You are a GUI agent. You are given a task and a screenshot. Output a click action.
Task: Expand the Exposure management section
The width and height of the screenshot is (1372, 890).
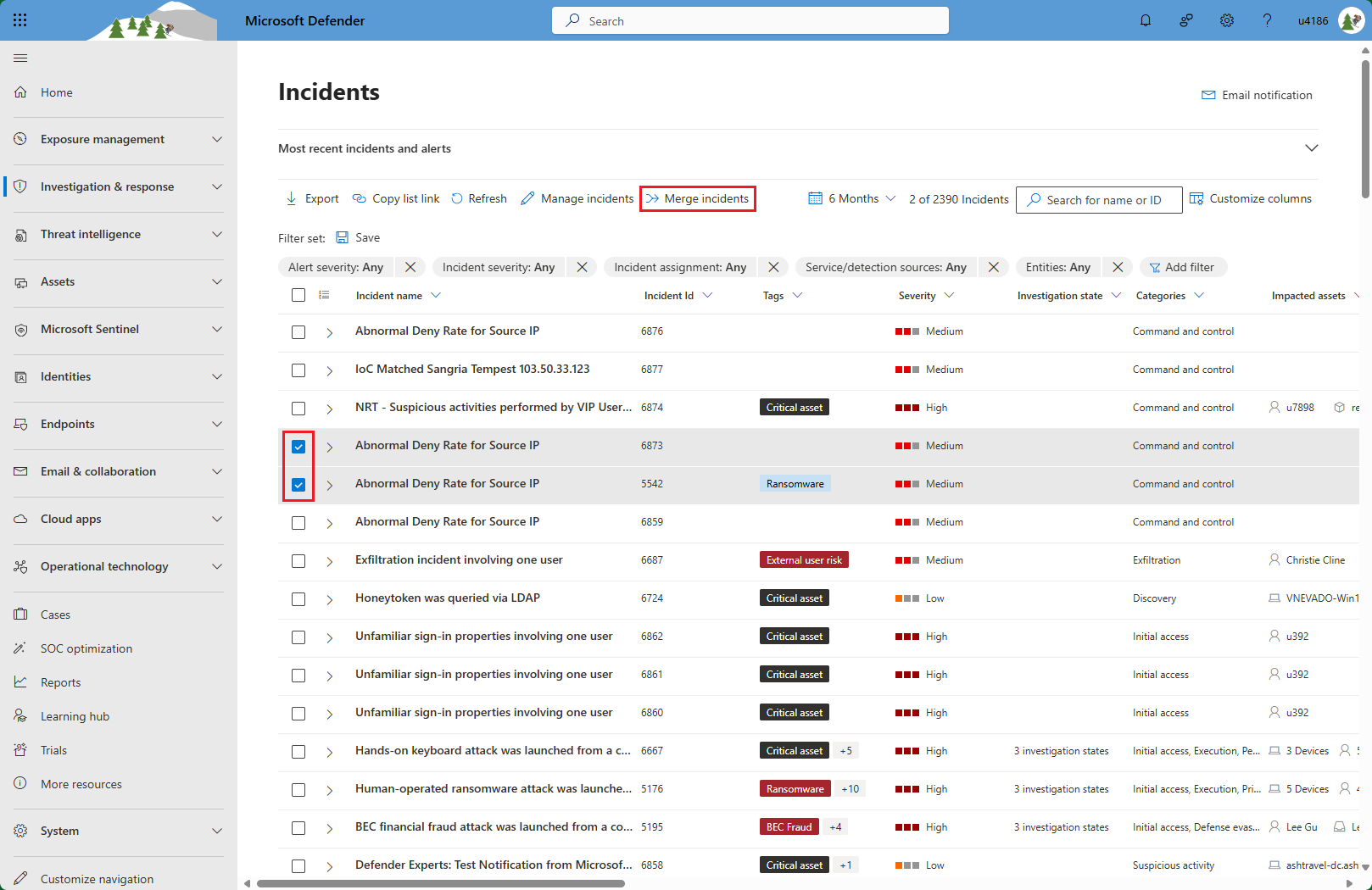(x=217, y=139)
